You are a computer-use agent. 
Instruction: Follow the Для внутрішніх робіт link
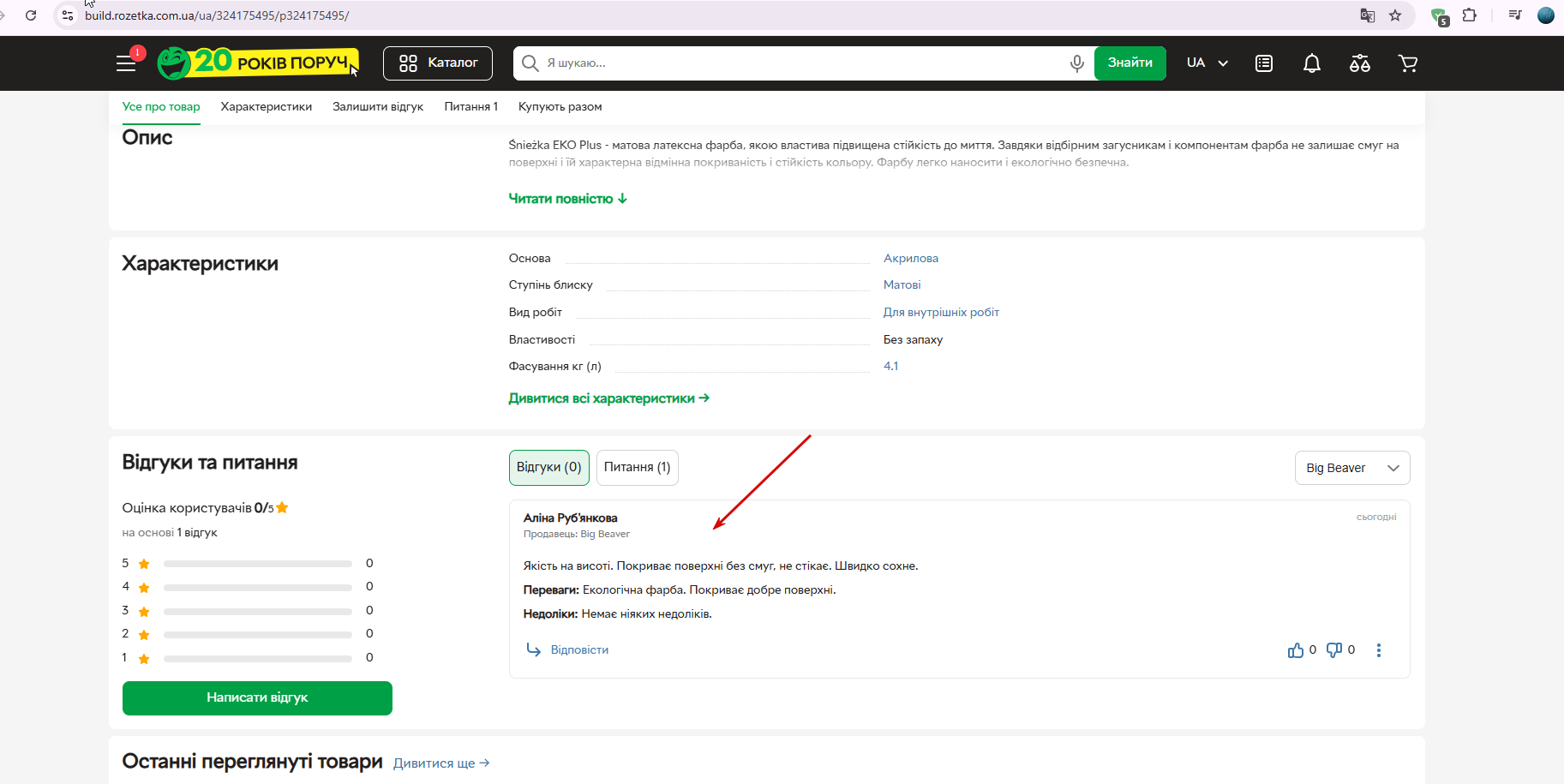pos(941,312)
